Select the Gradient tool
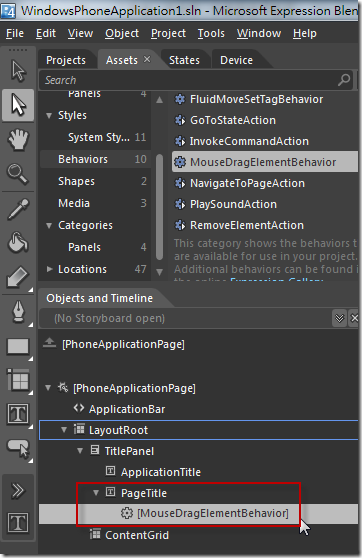The width and height of the screenshot is (362, 558). pyautogui.click(x=18, y=277)
